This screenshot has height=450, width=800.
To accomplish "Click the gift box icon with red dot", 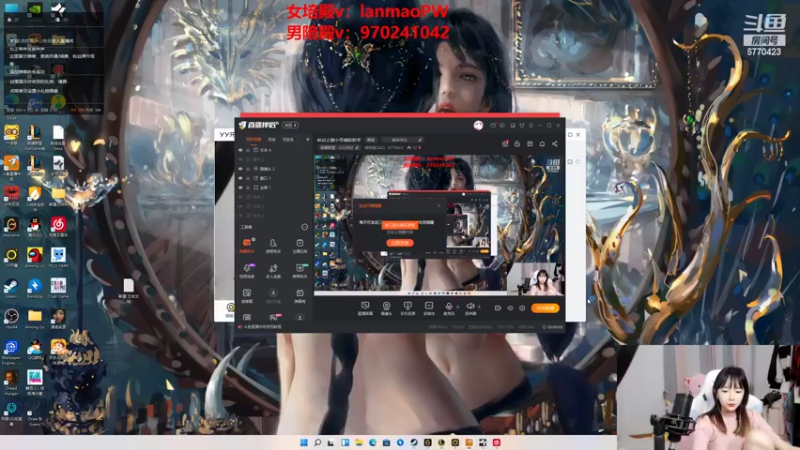I will point(505,144).
